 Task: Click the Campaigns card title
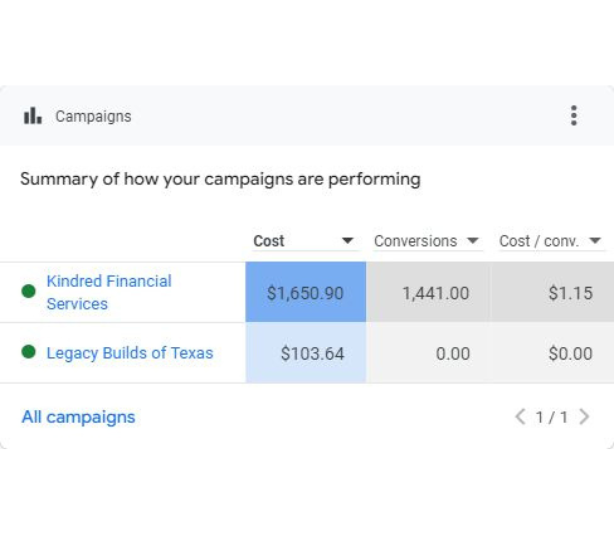(x=93, y=116)
